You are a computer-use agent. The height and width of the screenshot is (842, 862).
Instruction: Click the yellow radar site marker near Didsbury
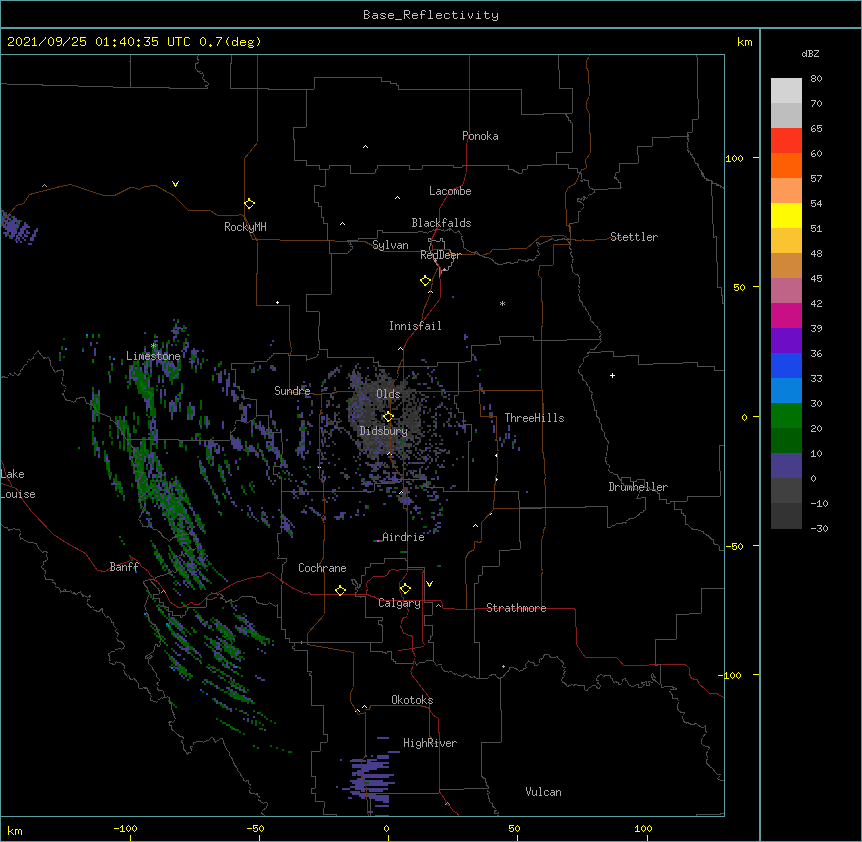pyautogui.click(x=388, y=416)
